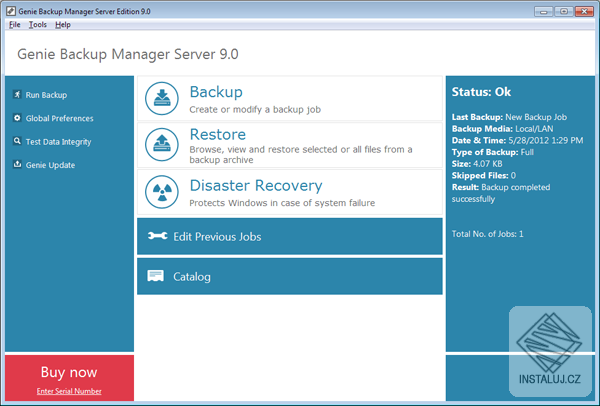Click the magnifier icon beside Test Data Integrity
The image size is (600, 406).
(17, 141)
